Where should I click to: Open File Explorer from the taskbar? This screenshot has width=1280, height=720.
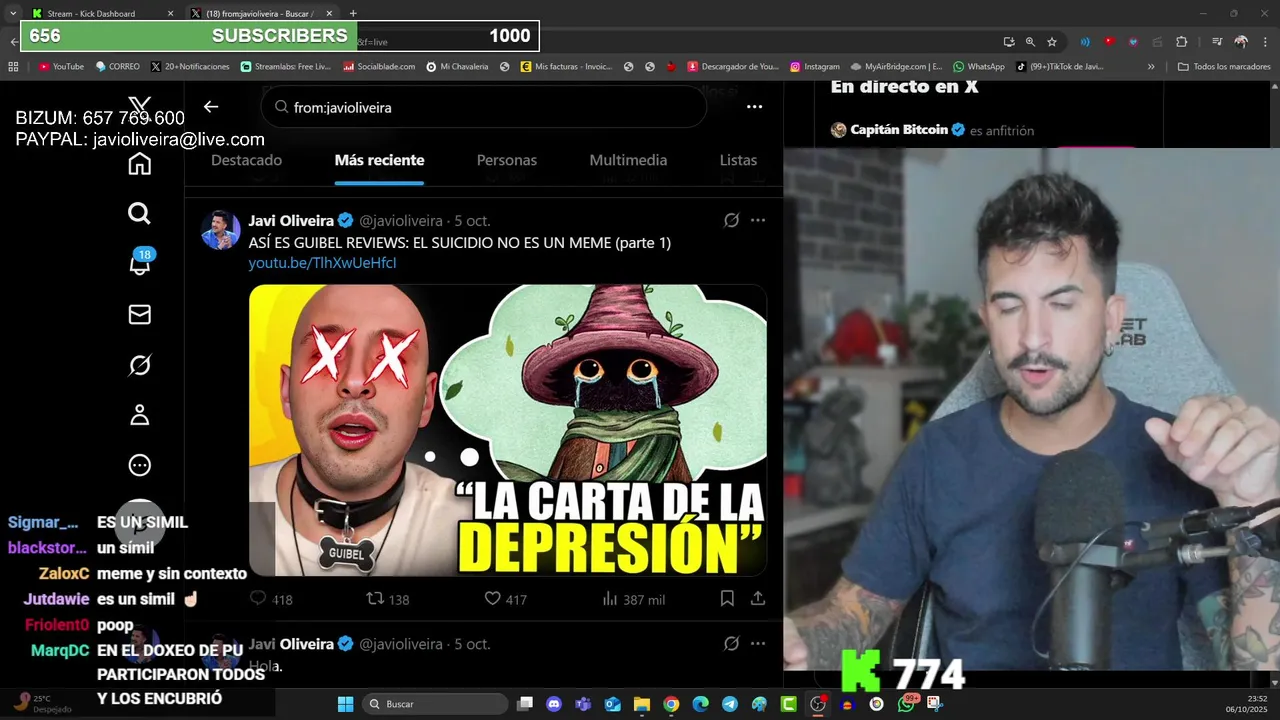(642, 704)
